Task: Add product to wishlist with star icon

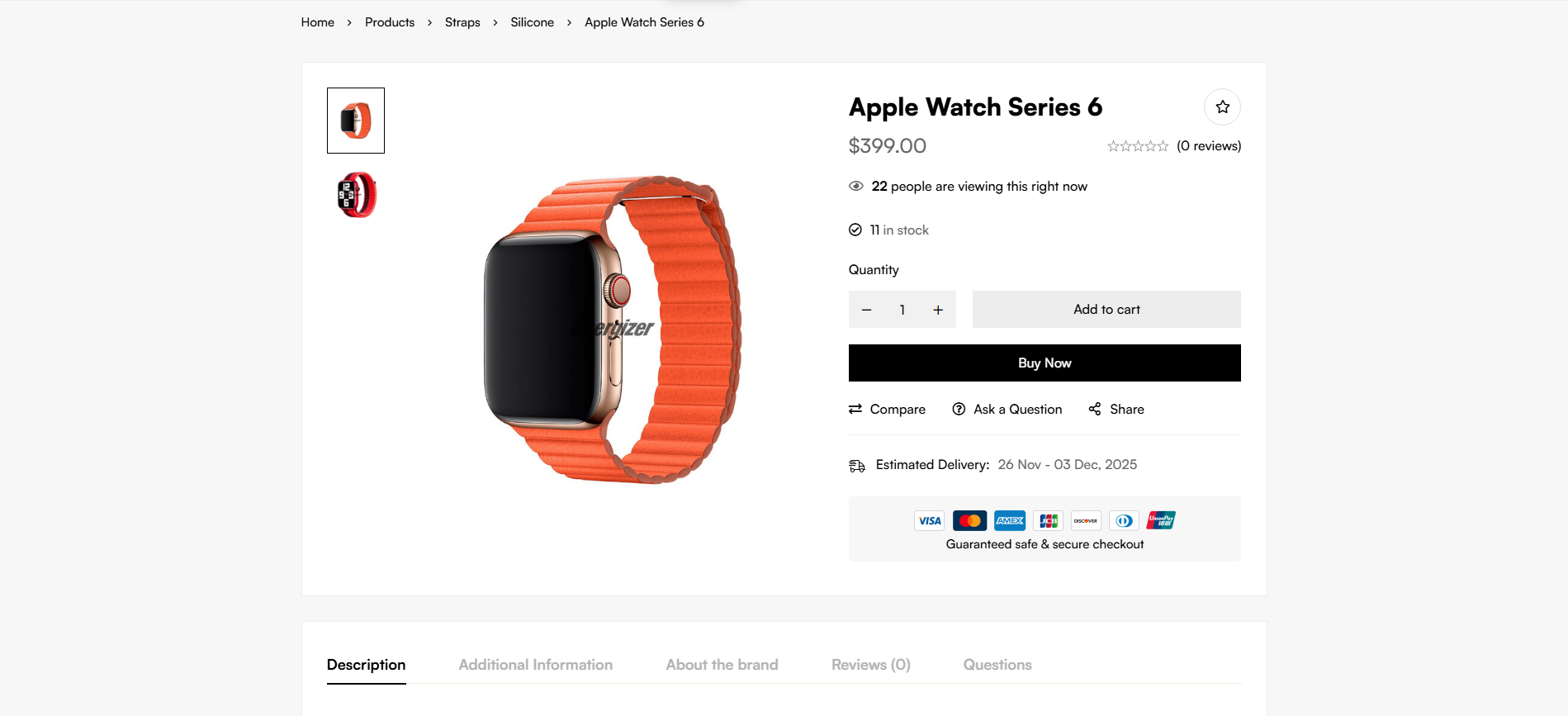Action: pos(1222,107)
